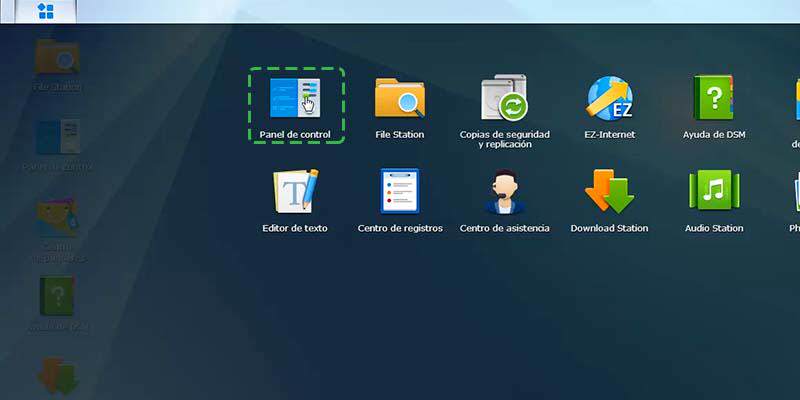Image resolution: width=800 pixels, height=400 pixels.
Task: Open Copias de seguridad y replicación
Action: 505,110
